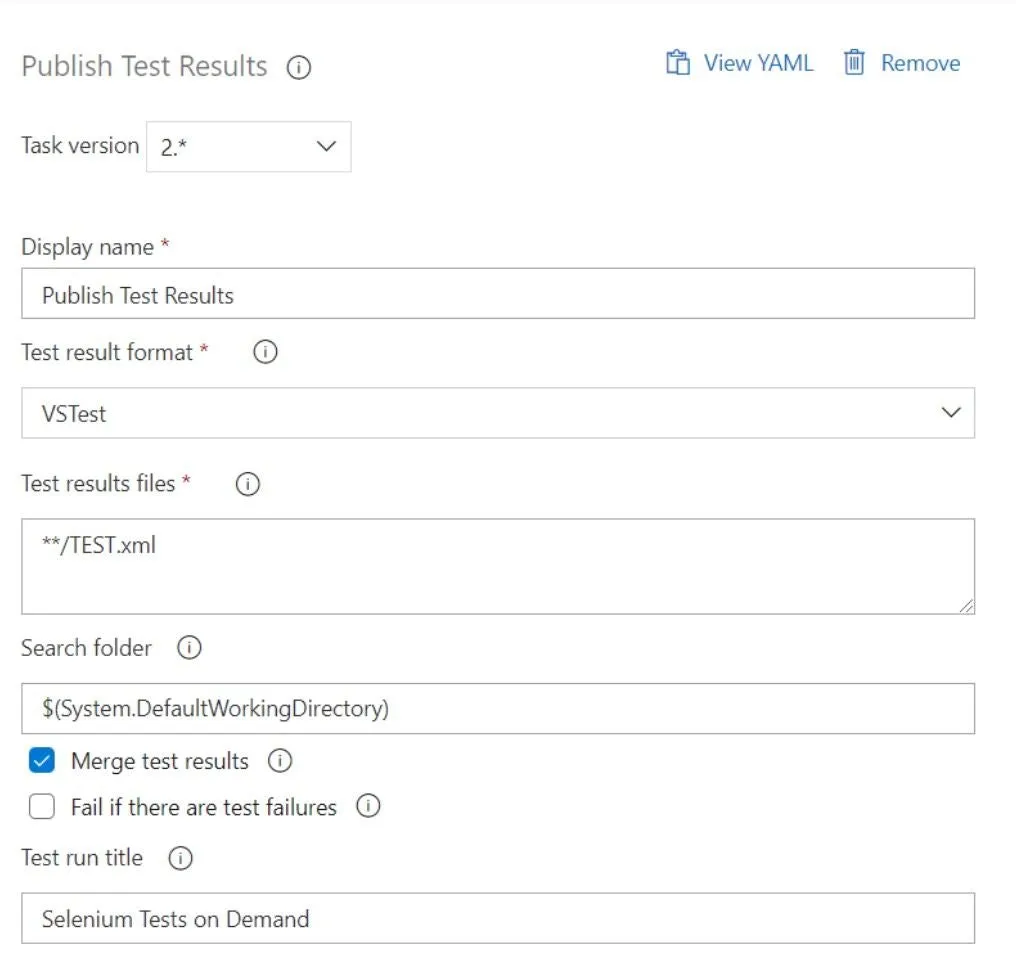
Task: Open the info tooltip for Test result format
Action: pyautogui.click(x=265, y=352)
